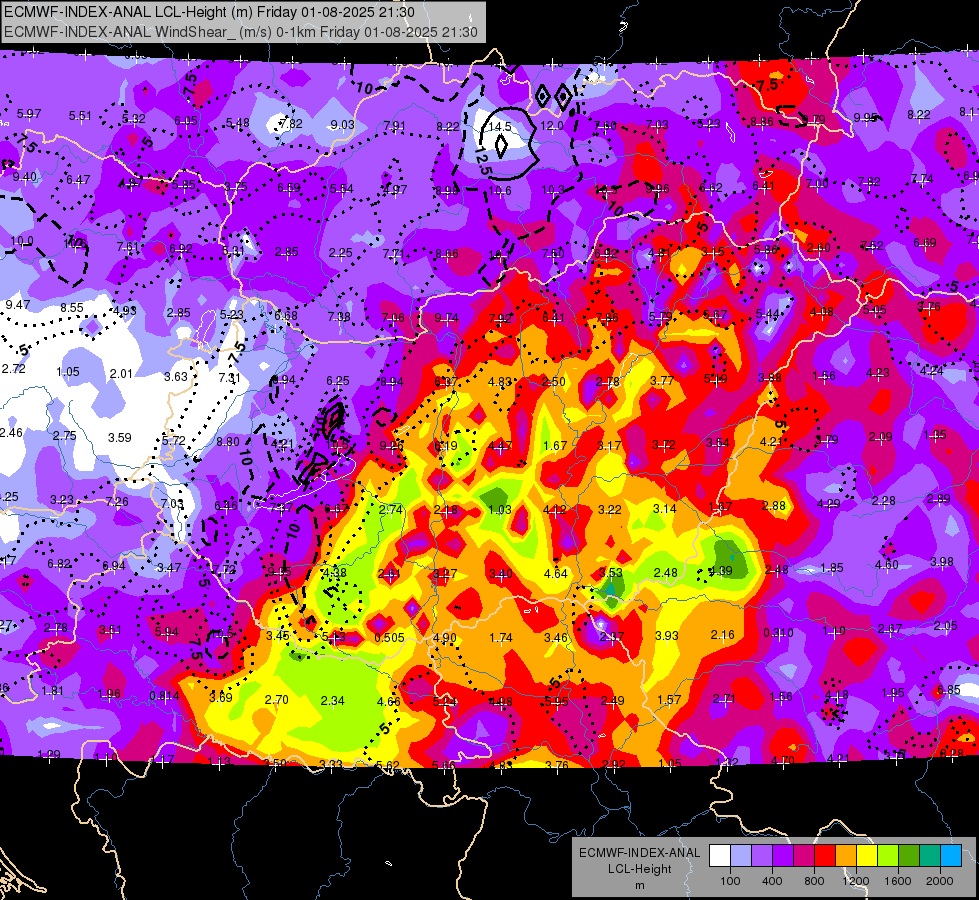The height and width of the screenshot is (900, 979).
Task: Click the 5.51 value label
Action: point(80,116)
